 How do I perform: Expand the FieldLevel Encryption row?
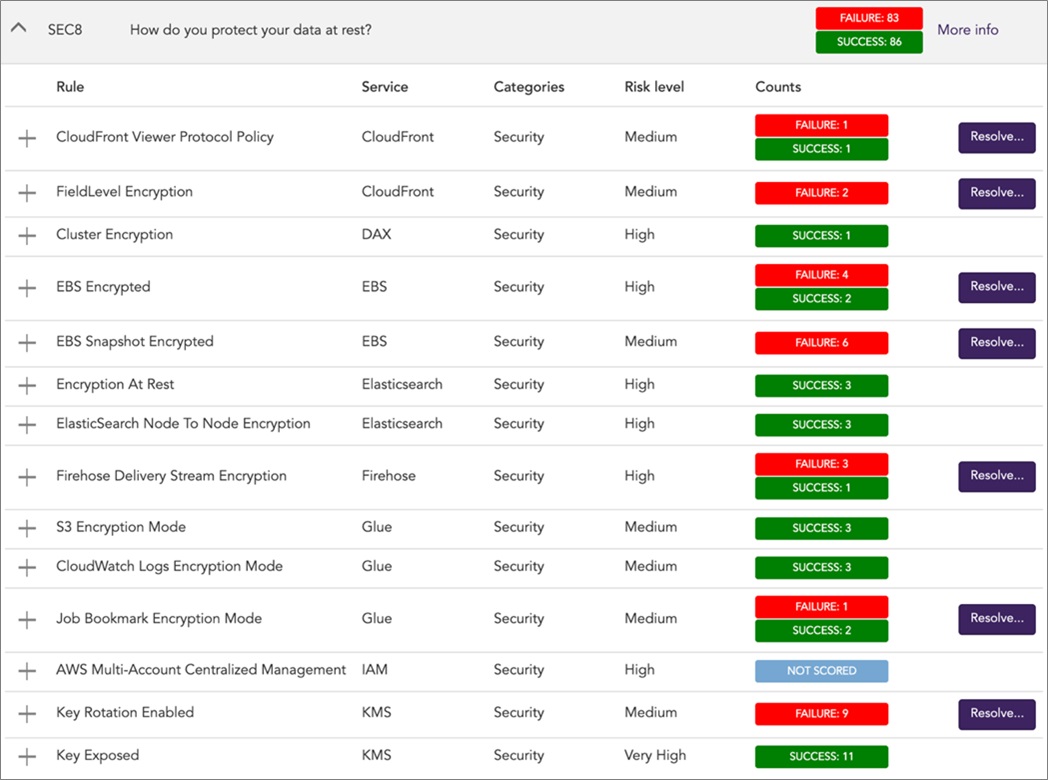click(27, 193)
